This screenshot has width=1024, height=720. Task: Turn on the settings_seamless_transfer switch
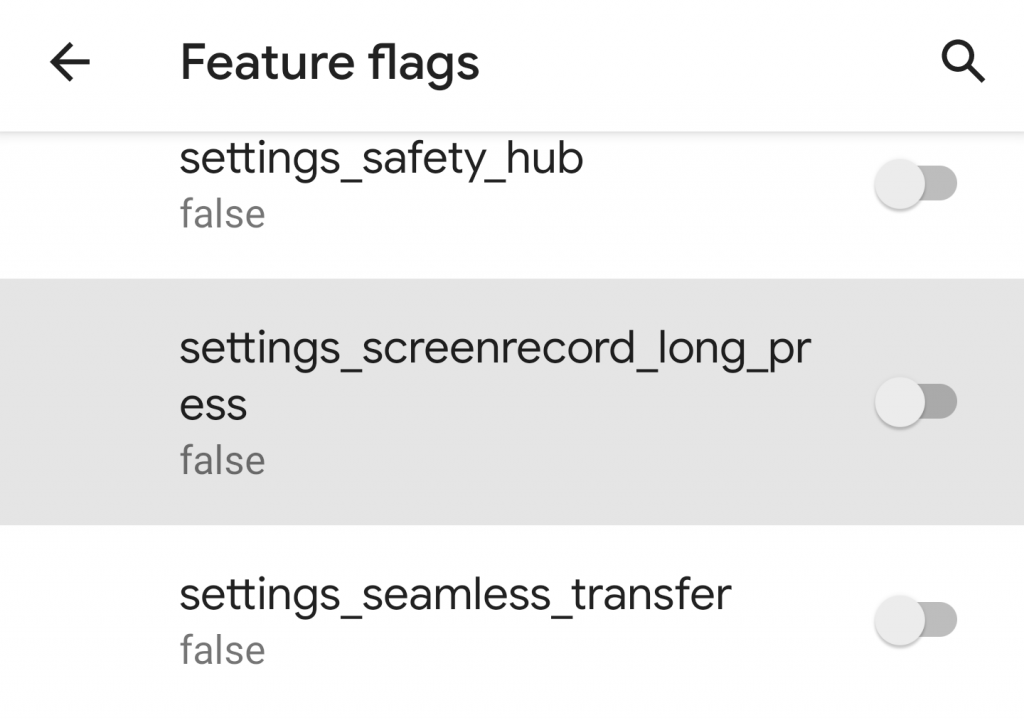(x=915, y=620)
